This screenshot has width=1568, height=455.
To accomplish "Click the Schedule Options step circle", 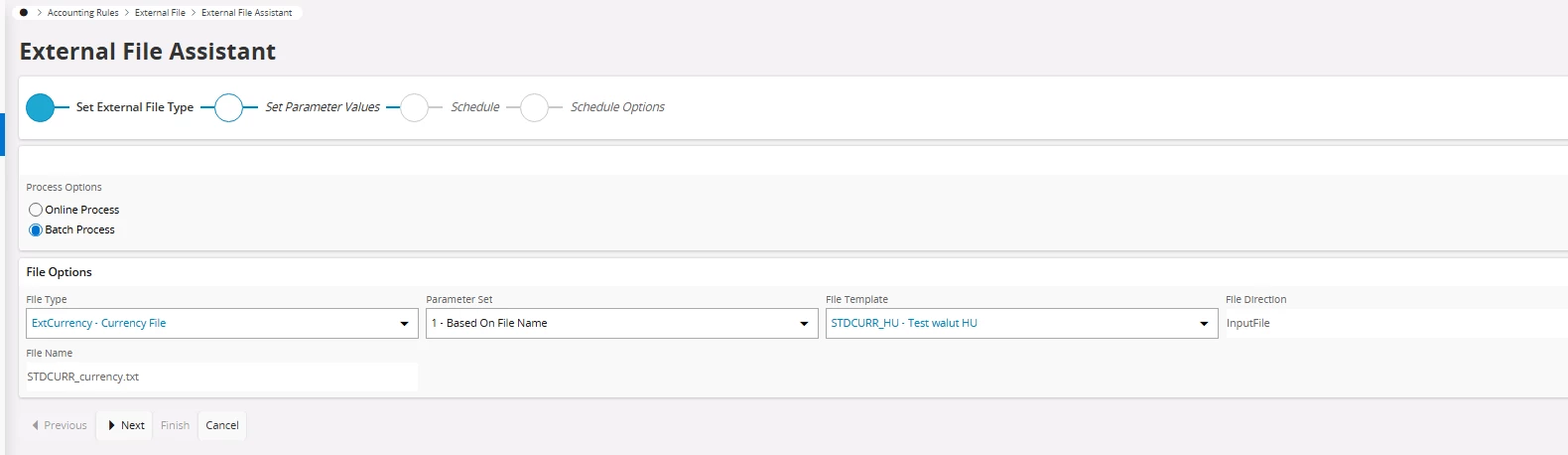I will [534, 107].
